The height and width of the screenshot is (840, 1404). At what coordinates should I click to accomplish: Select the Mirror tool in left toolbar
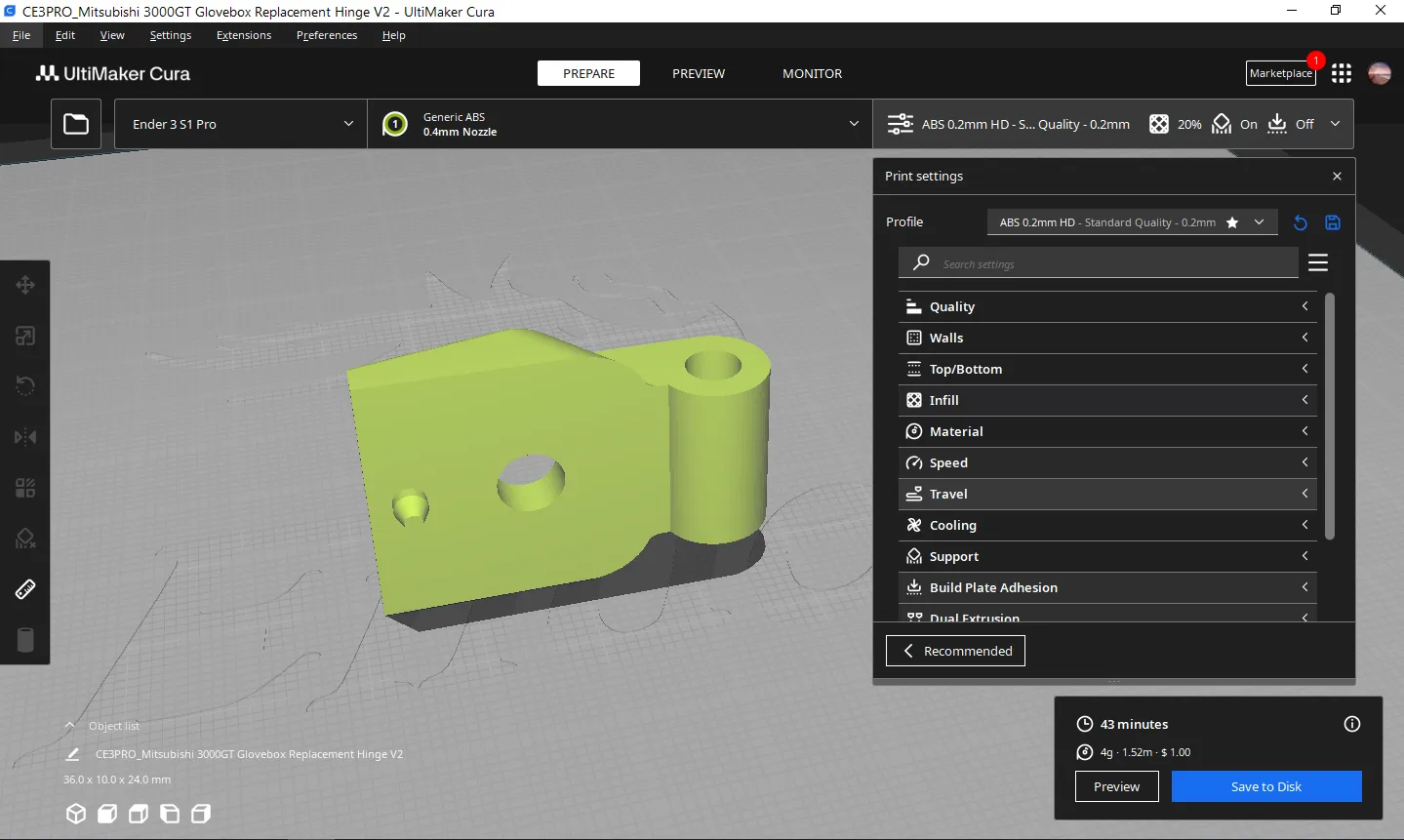point(25,437)
